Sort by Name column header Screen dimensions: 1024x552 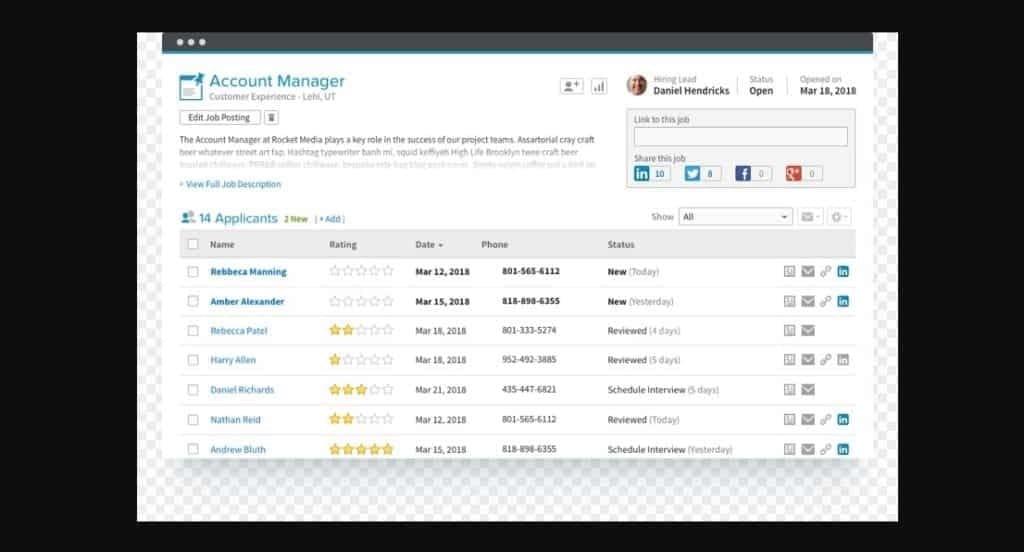click(x=222, y=244)
